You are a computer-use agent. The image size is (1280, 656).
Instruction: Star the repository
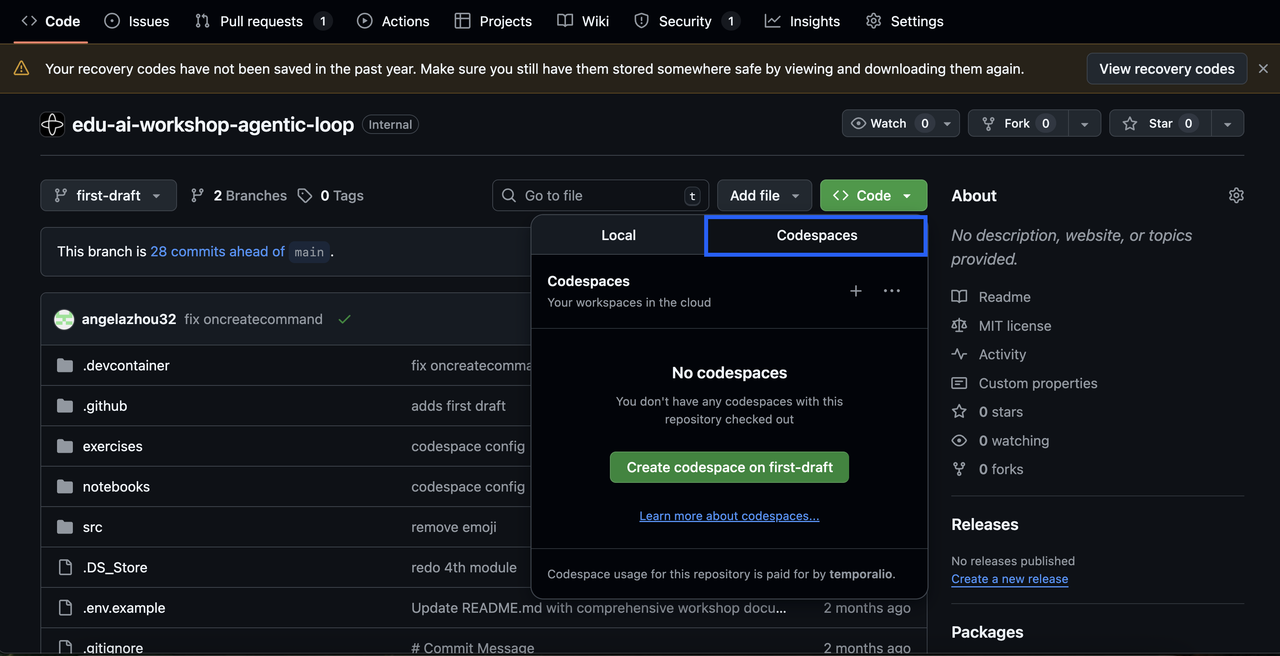pos(1160,123)
